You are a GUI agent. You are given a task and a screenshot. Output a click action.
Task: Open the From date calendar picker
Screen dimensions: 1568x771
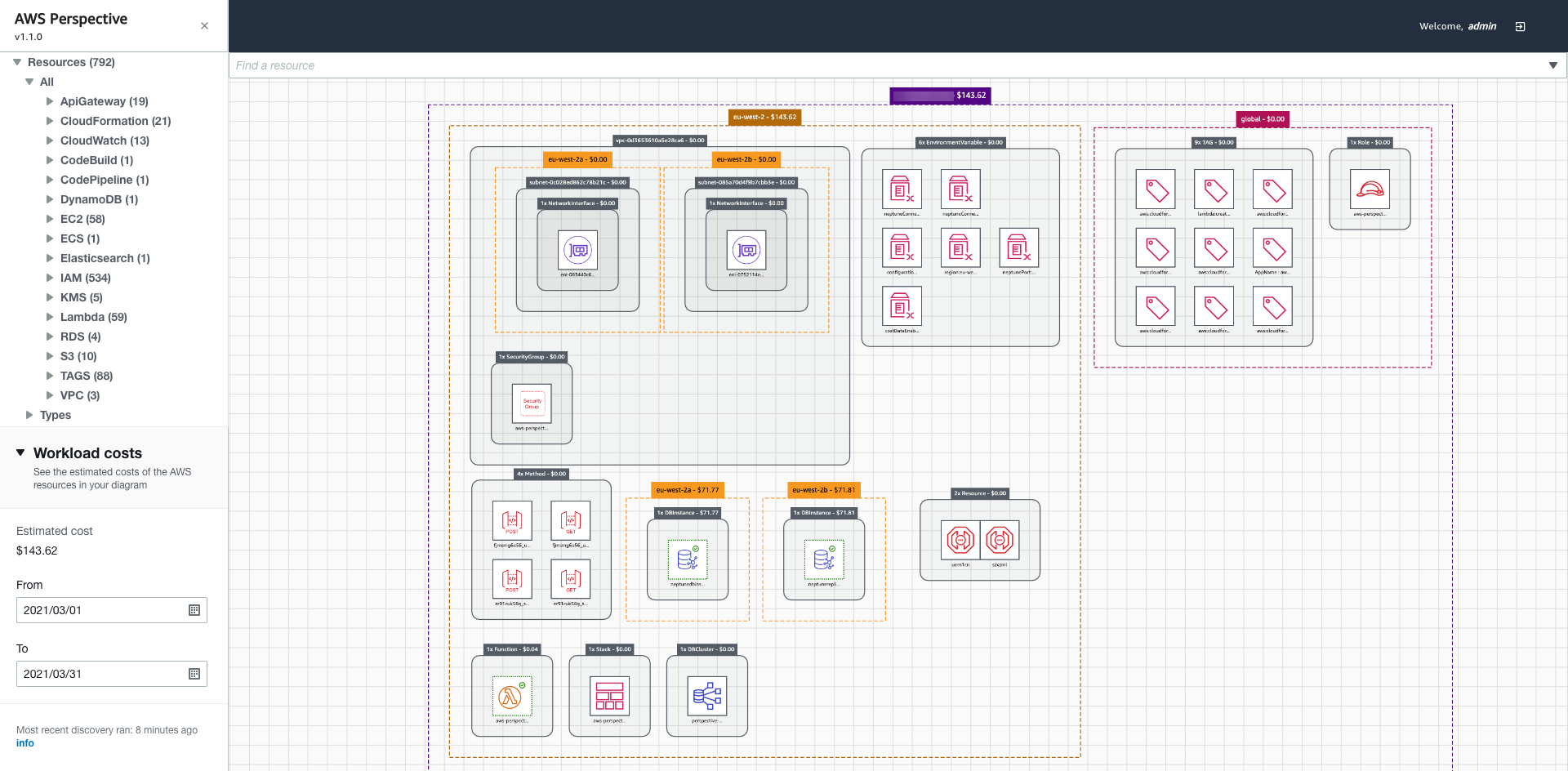[194, 610]
